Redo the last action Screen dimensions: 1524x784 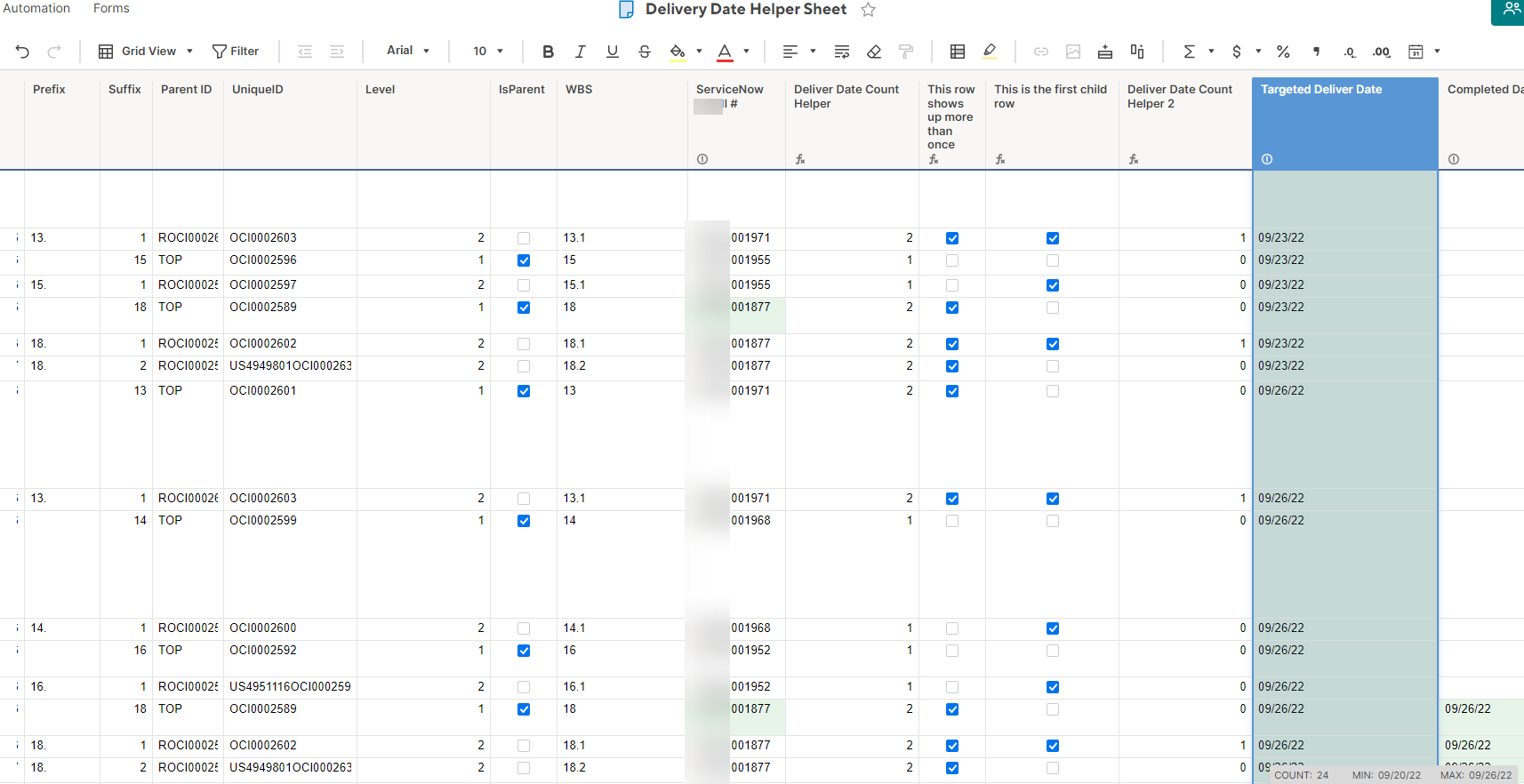point(54,52)
